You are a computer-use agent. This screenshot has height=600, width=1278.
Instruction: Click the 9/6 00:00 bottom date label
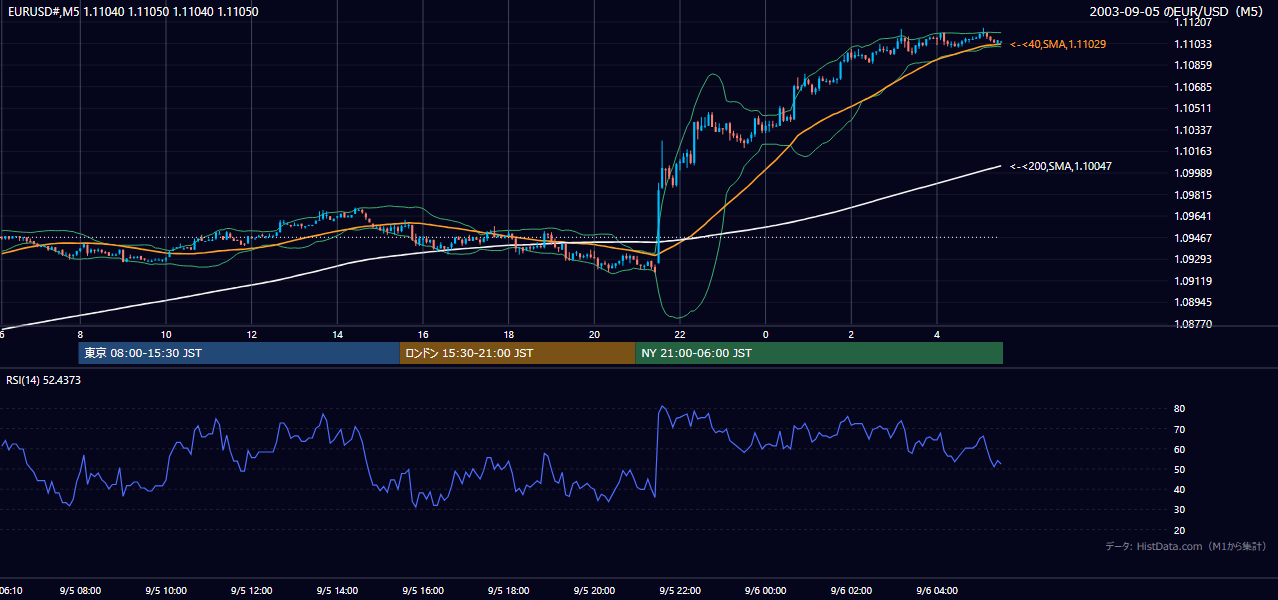[x=766, y=591]
